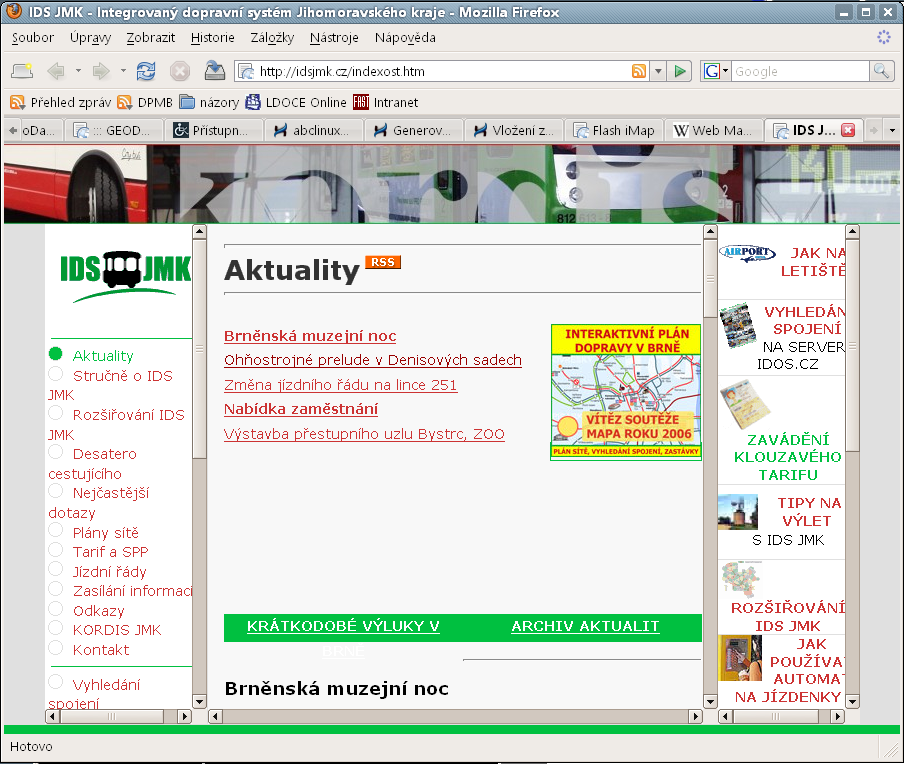
Task: Open the LDOCE Online bookmark
Action: point(296,103)
